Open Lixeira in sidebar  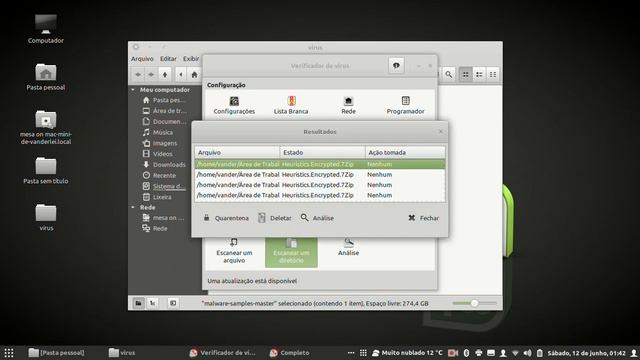[157, 197]
